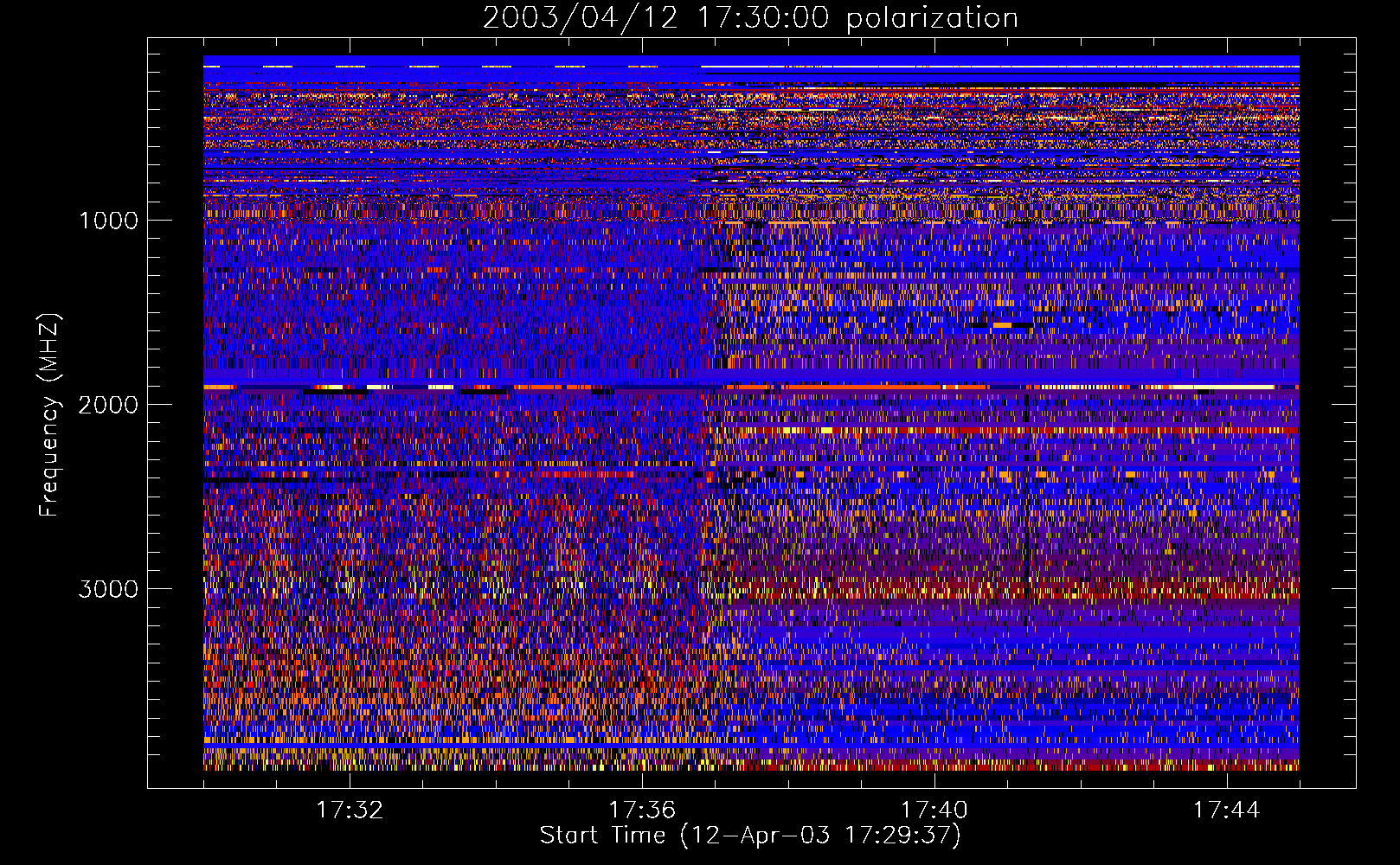Click the 17:36 time axis label
The width and height of the screenshot is (1400, 865).
coord(642,811)
